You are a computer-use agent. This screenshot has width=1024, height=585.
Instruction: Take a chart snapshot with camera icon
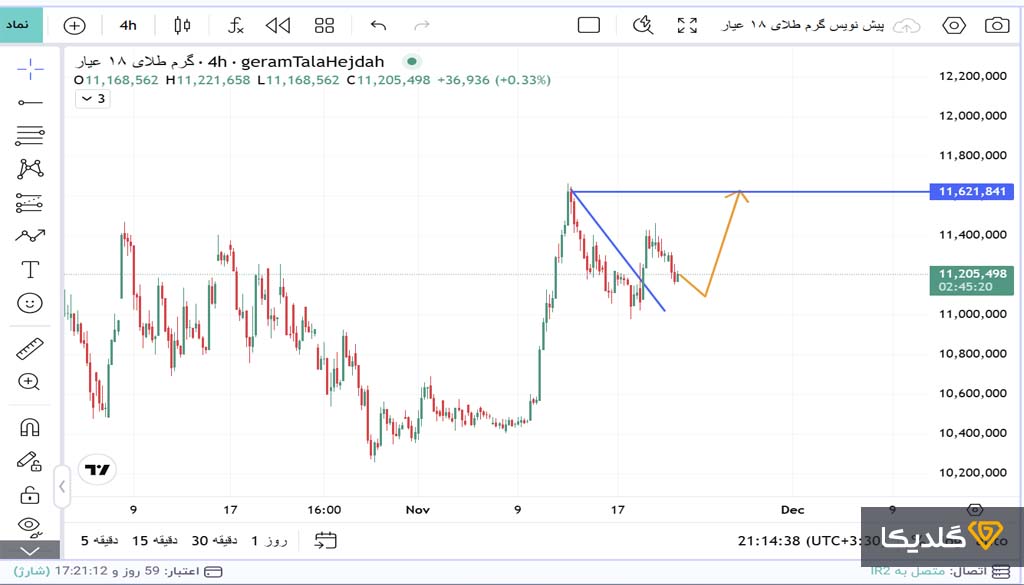click(x=996, y=25)
